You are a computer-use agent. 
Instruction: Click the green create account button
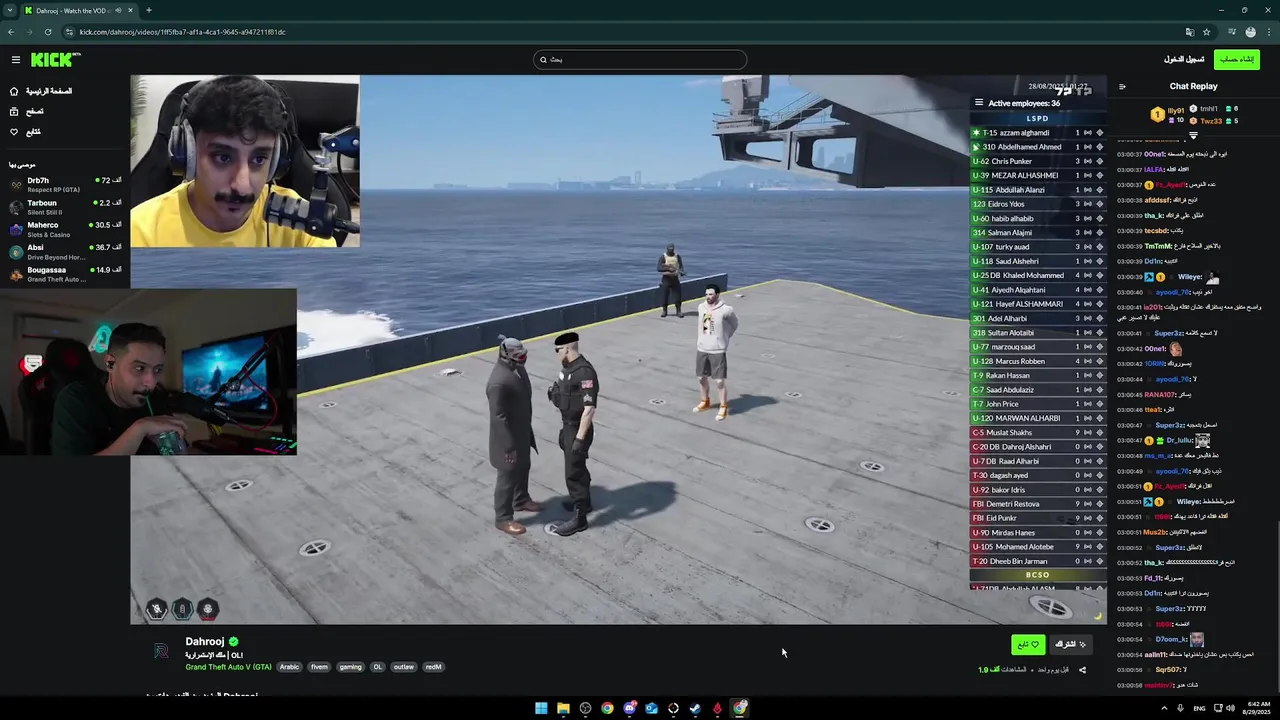pos(1236,60)
